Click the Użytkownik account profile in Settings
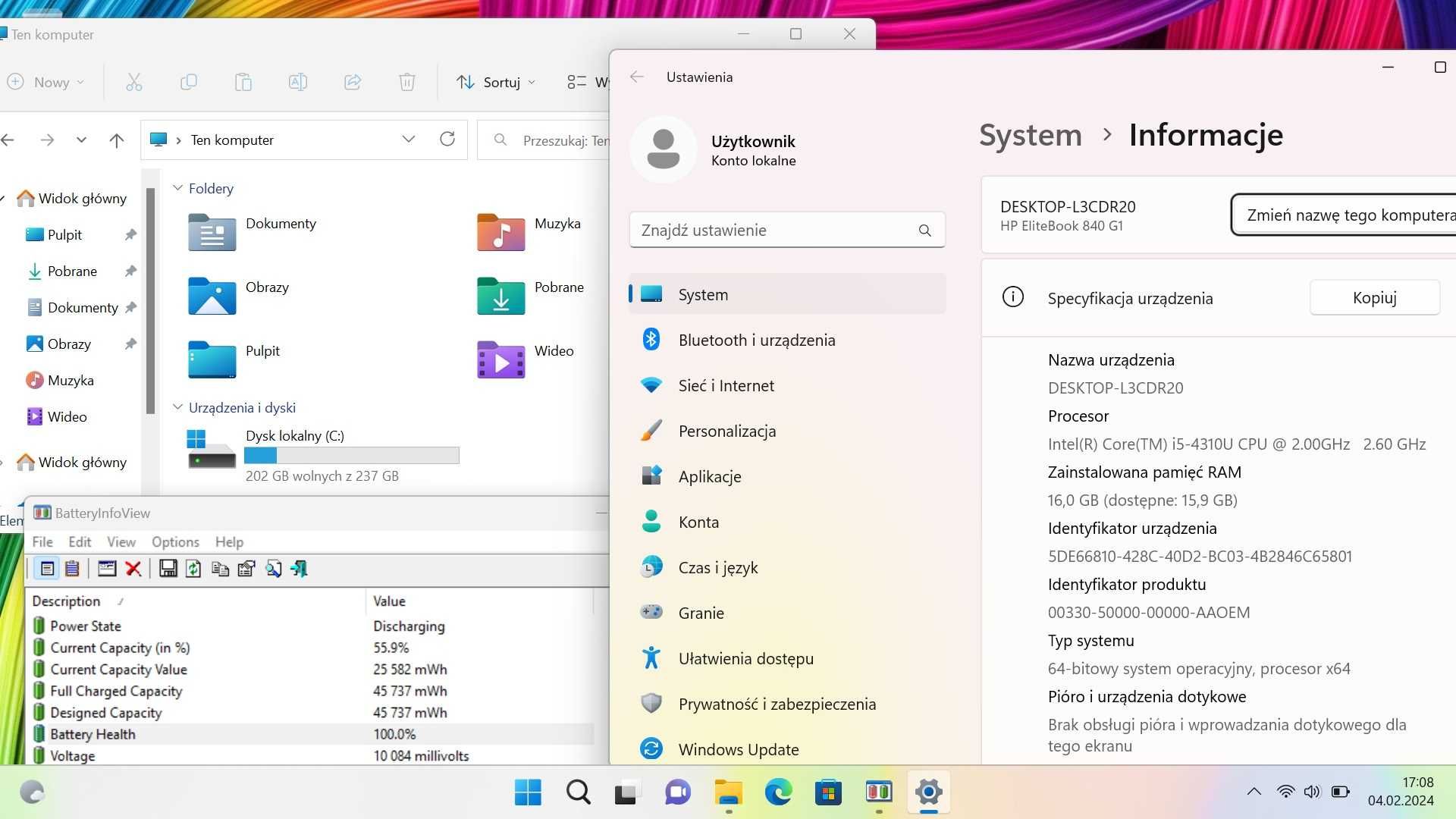1456x819 pixels. (x=713, y=150)
